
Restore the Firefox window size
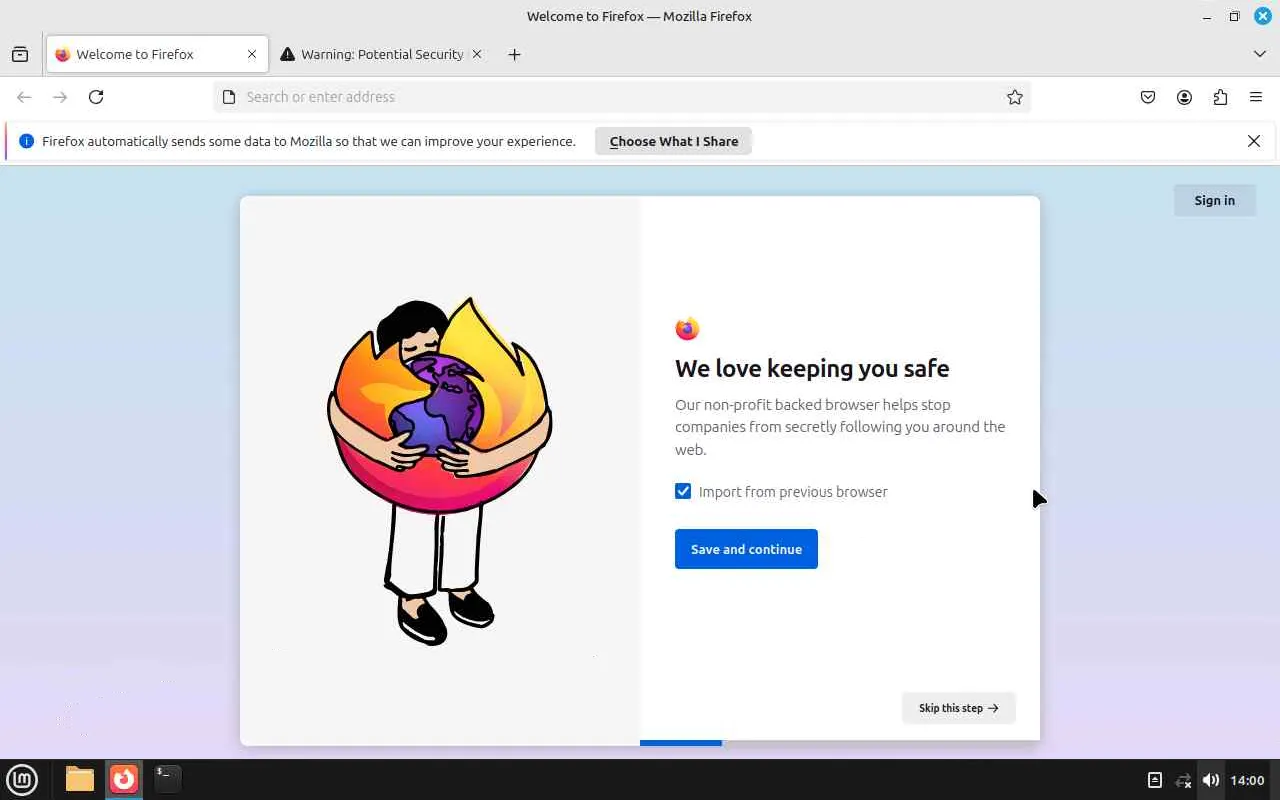pos(1235,16)
